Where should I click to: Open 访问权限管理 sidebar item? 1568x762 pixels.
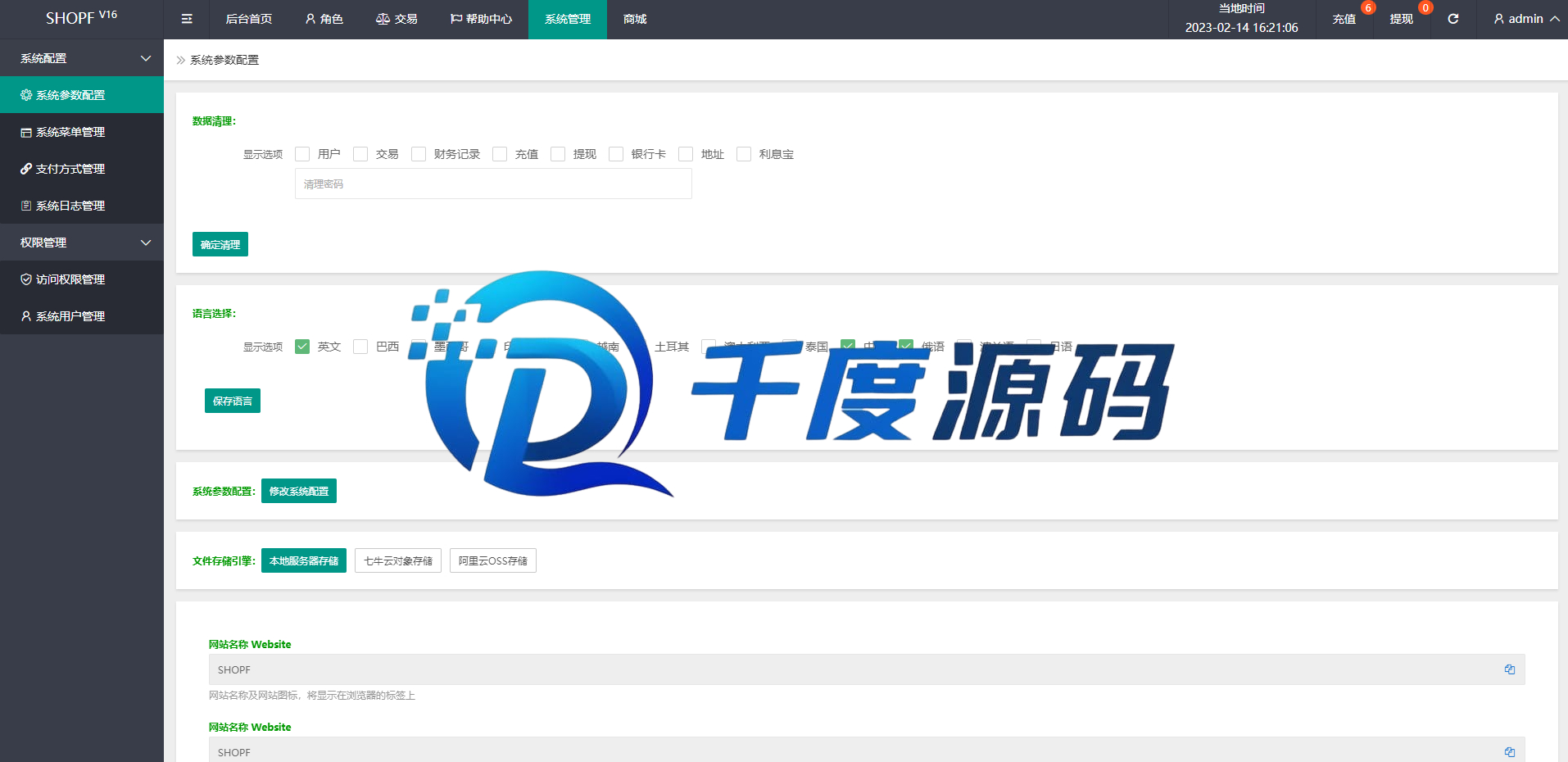coord(82,279)
